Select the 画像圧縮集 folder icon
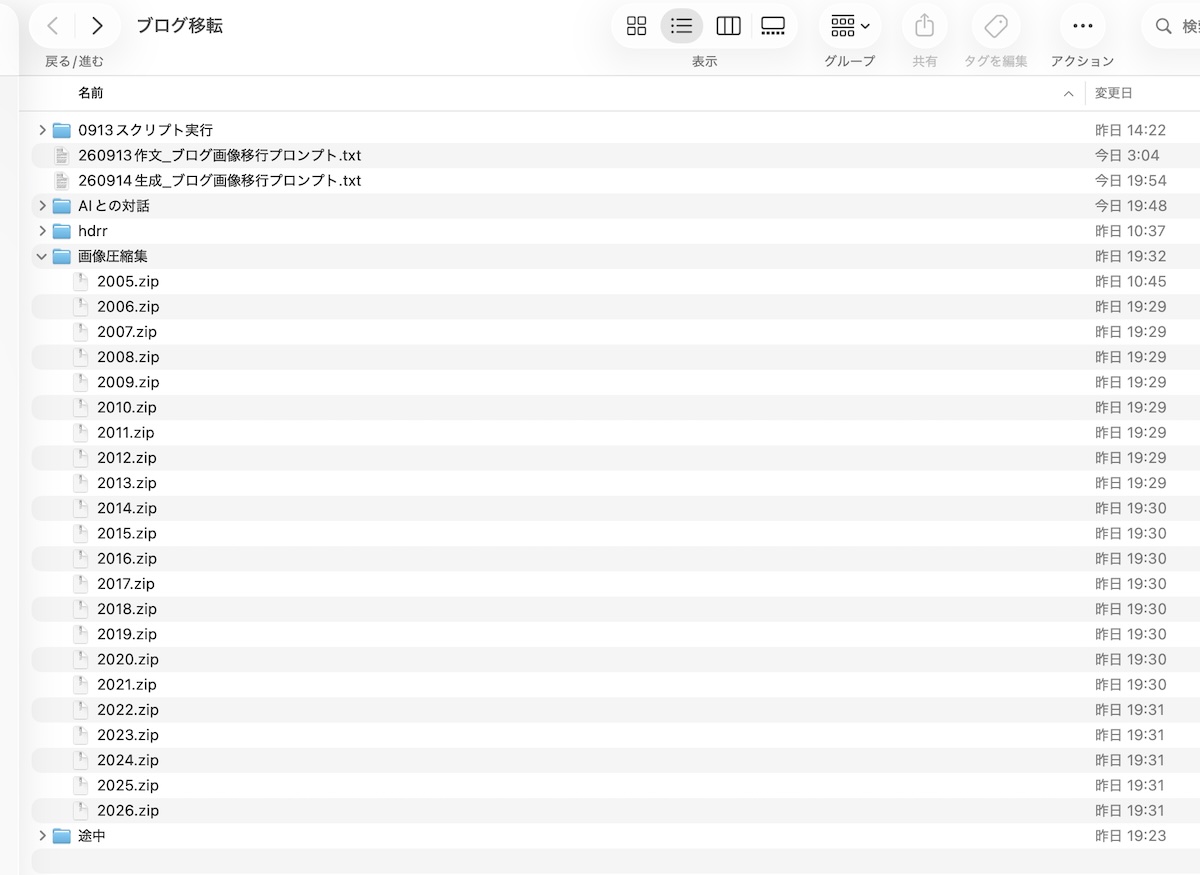This screenshot has width=1200, height=875. (62, 256)
